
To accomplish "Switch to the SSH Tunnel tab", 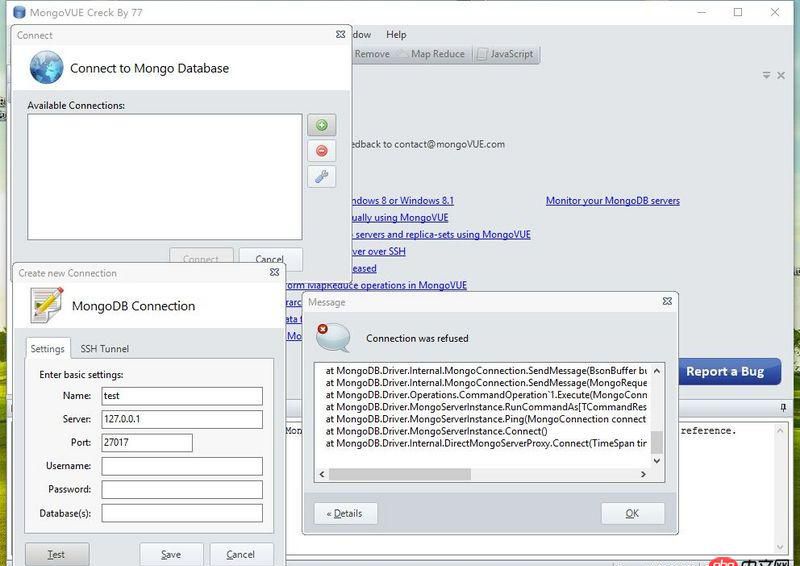I will point(105,349).
